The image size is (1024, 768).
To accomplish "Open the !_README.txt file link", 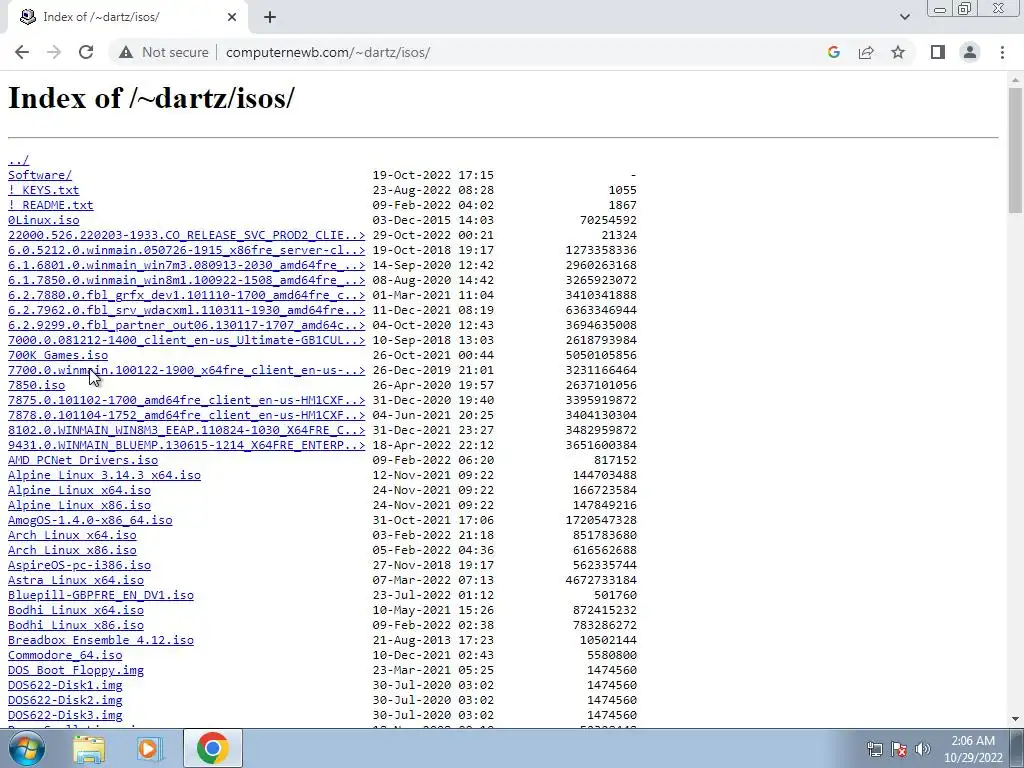I will tap(50, 205).
